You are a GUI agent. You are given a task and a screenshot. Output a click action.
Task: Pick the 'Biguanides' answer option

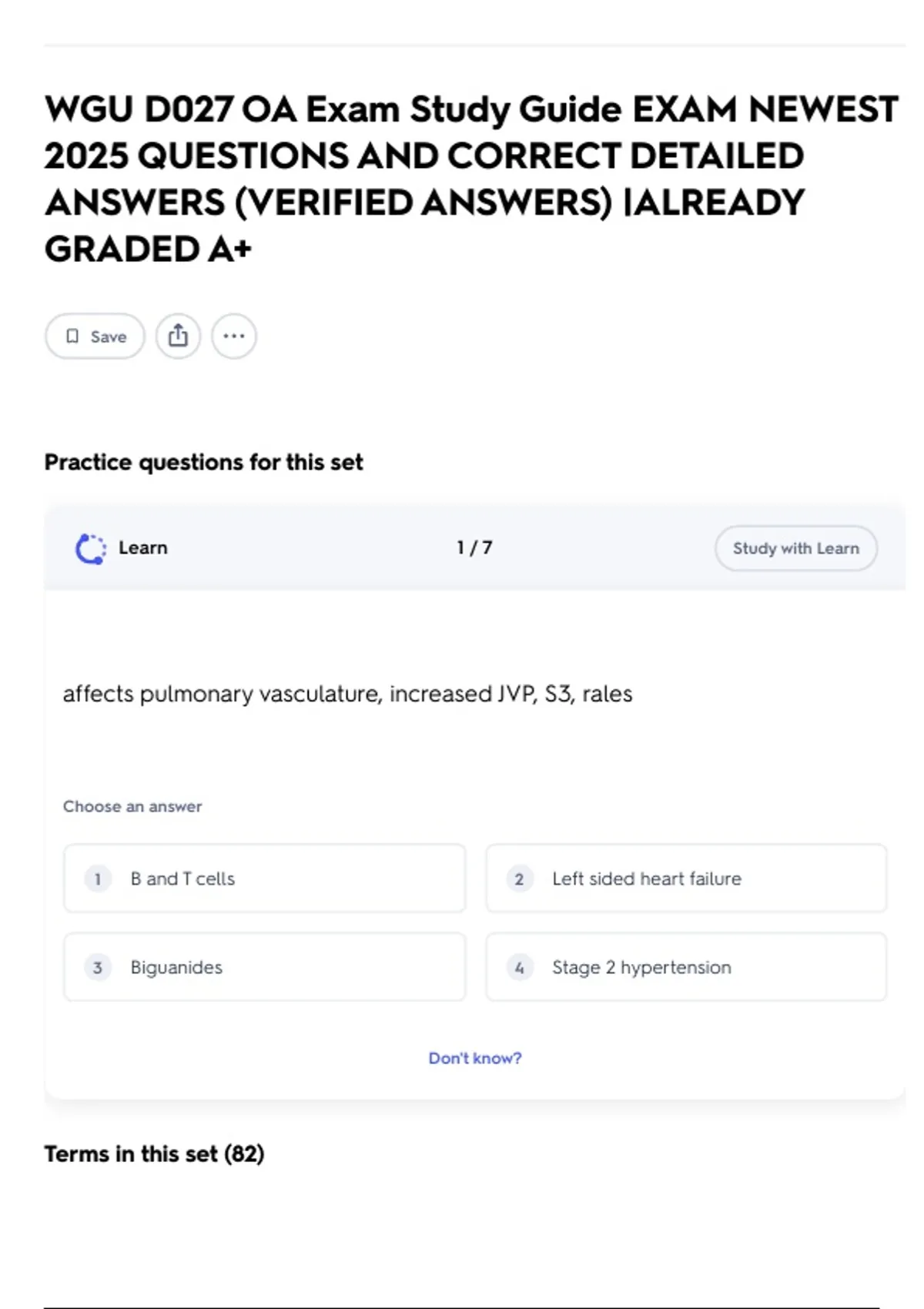point(264,967)
